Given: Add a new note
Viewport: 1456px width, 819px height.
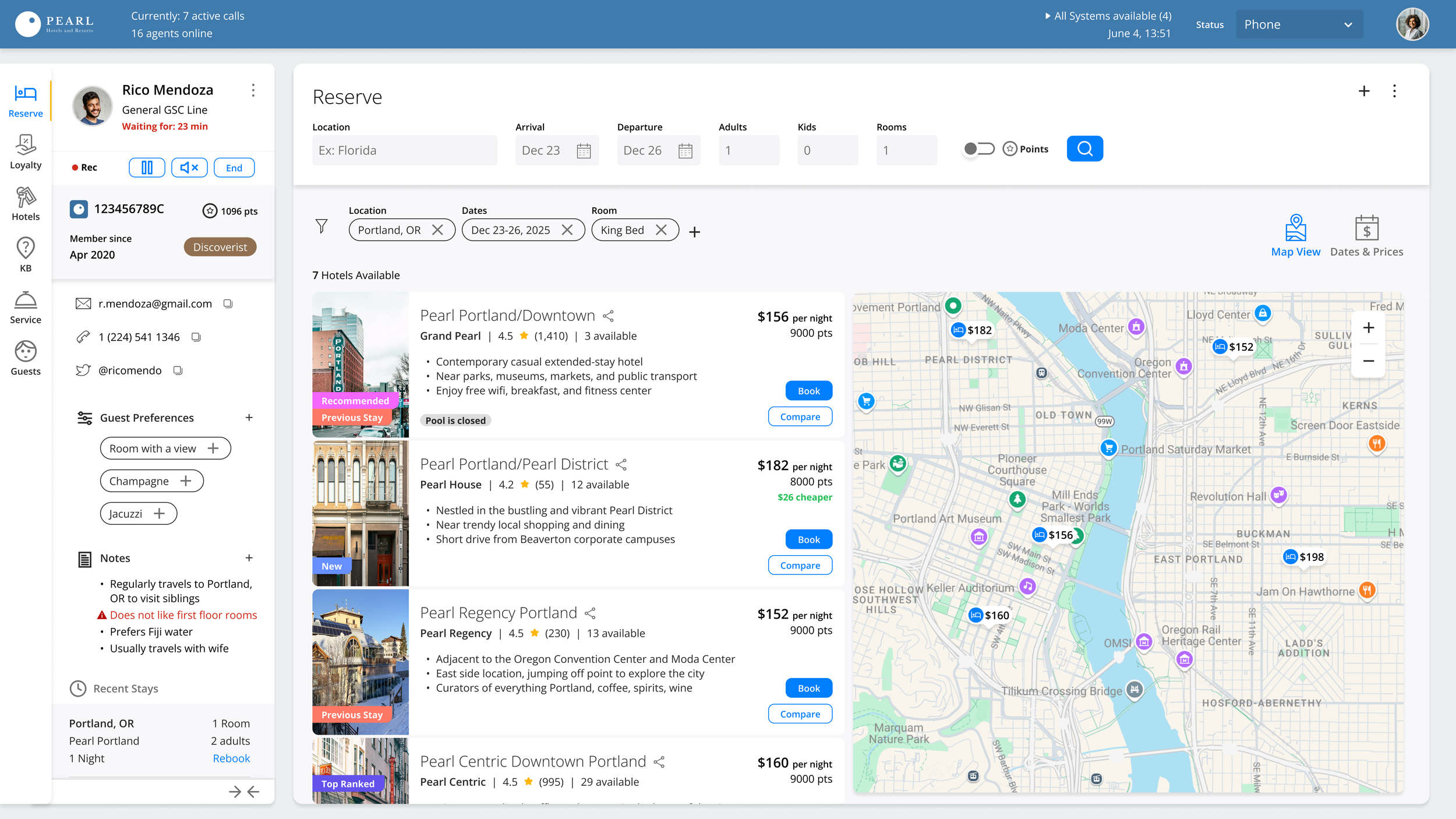Looking at the screenshot, I should [x=249, y=558].
